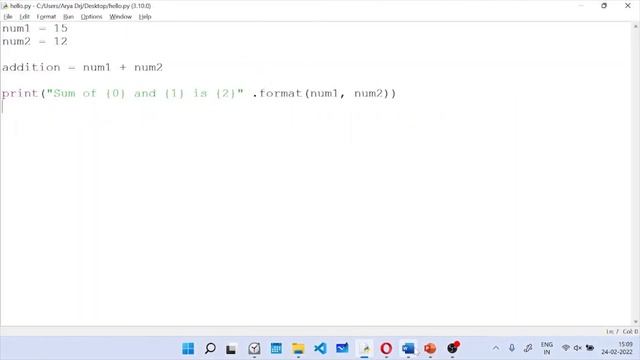Click the muted volume icon
Viewport: 640px width, 360px height.
pos(578,348)
